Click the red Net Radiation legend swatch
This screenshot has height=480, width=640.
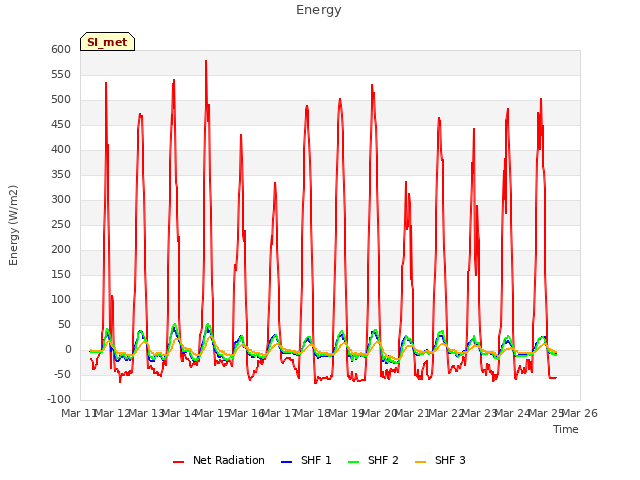pos(178,462)
